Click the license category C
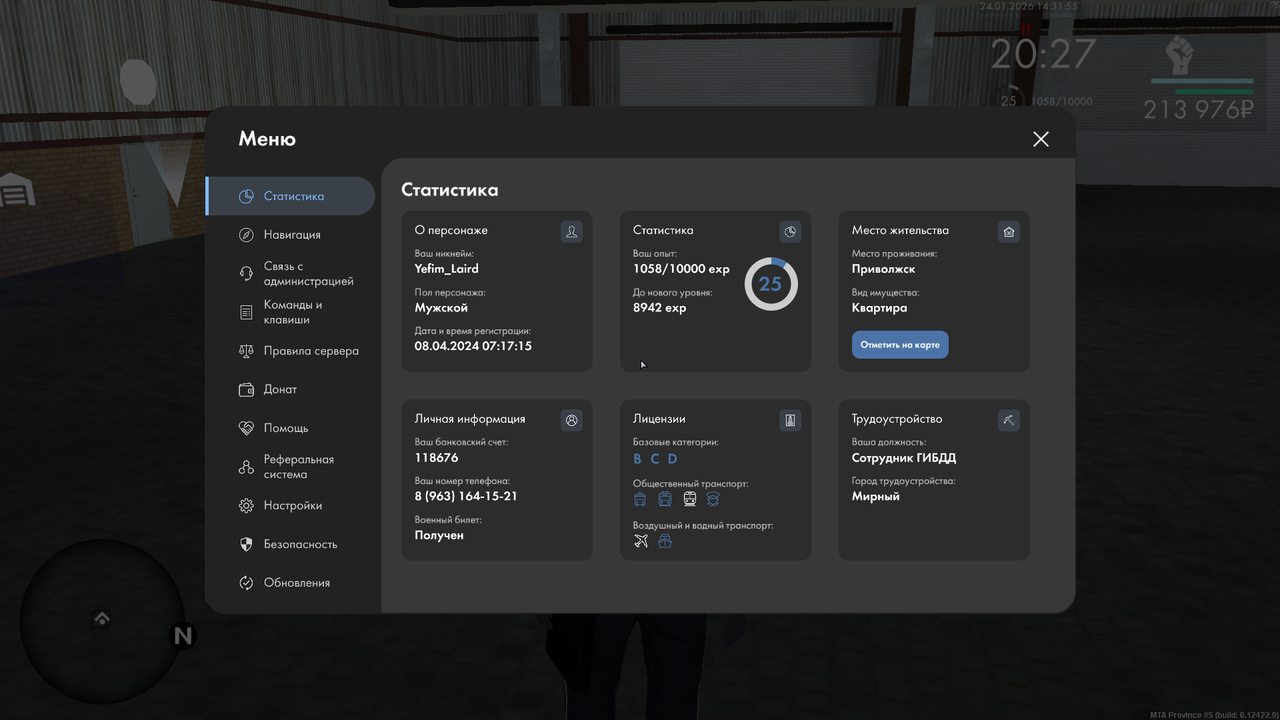1280x720 pixels. click(x=655, y=459)
